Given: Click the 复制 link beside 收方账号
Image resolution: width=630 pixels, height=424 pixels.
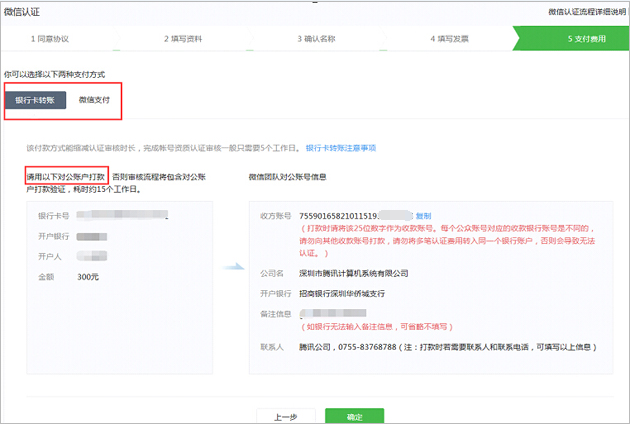Looking at the screenshot, I should click(x=423, y=216).
